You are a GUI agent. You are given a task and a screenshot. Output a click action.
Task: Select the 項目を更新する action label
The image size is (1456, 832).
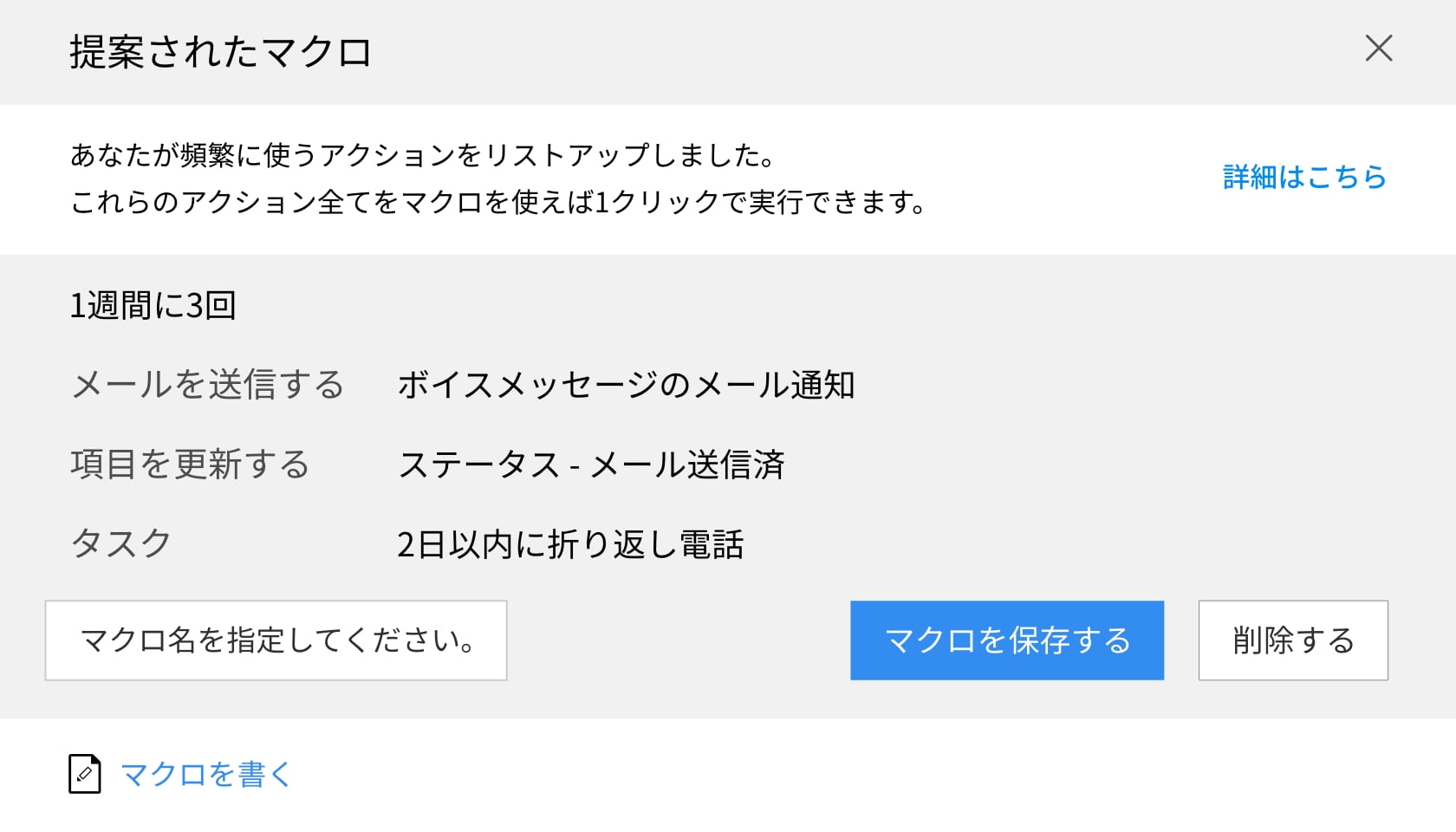click(190, 465)
